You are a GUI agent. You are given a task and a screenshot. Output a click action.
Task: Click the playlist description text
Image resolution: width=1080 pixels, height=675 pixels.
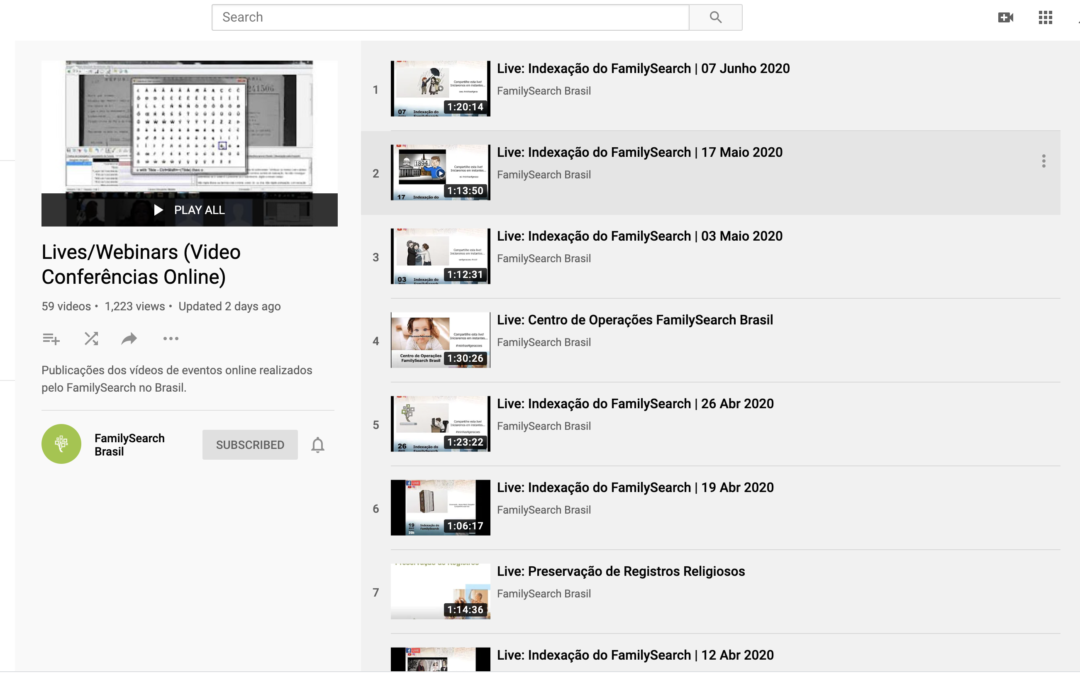click(x=177, y=379)
